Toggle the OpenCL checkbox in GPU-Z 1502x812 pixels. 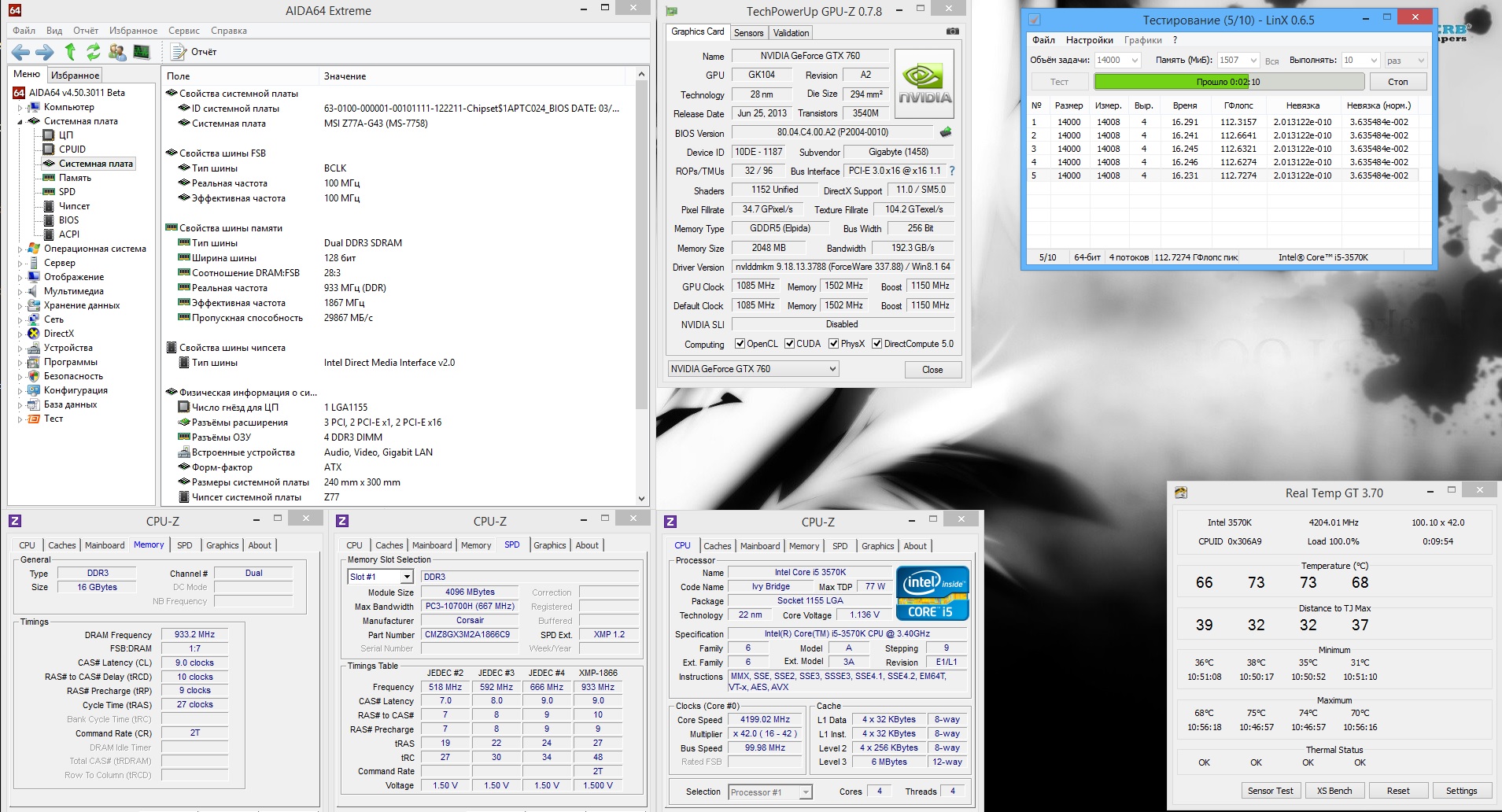tap(740, 344)
